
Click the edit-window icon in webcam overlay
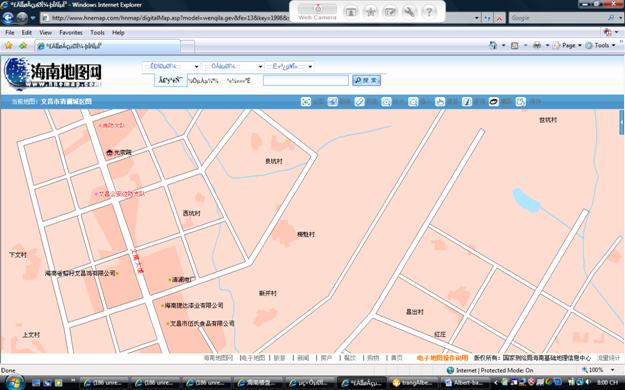coord(390,12)
